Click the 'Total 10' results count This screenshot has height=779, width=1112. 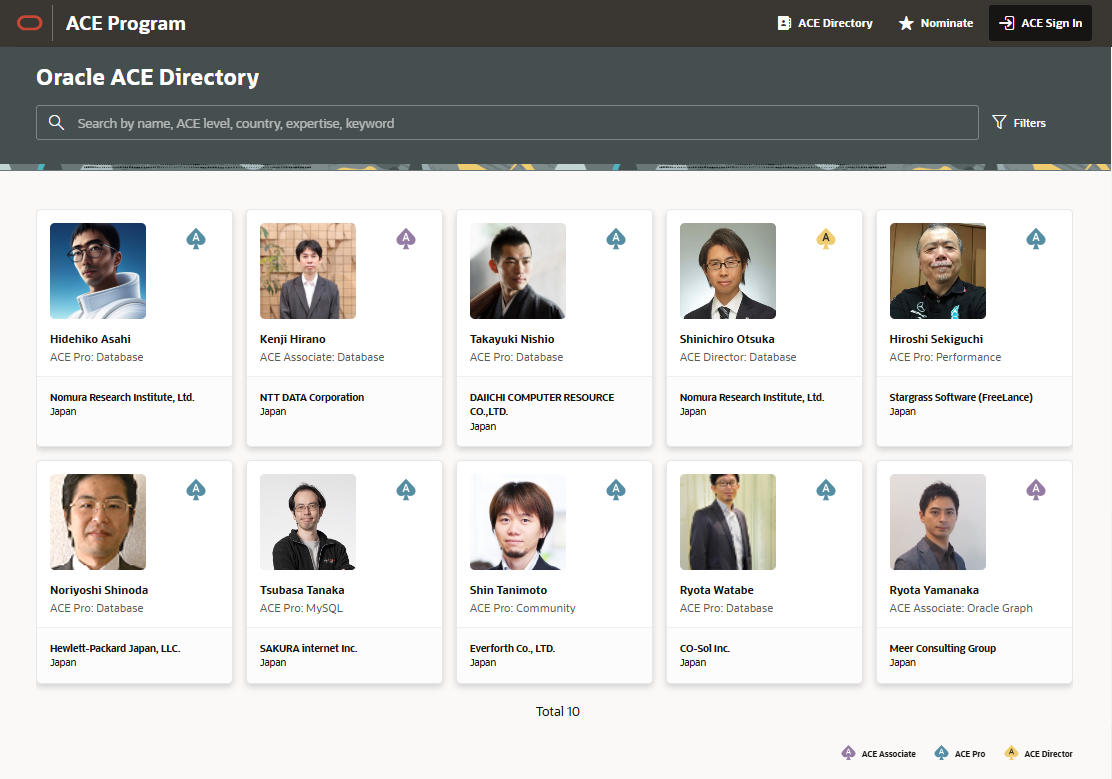pyautogui.click(x=557, y=712)
